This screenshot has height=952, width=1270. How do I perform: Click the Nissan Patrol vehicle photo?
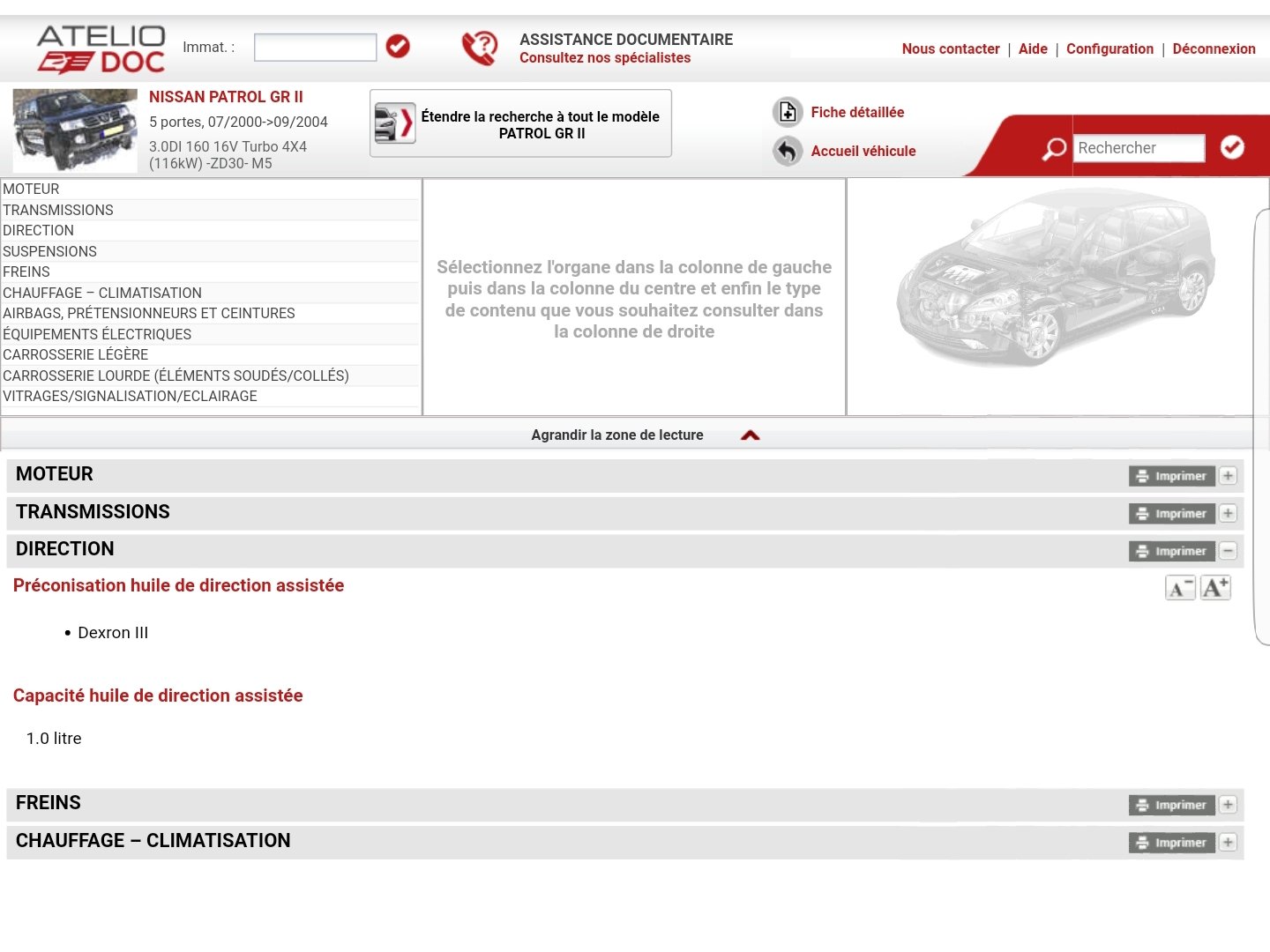coord(75,130)
